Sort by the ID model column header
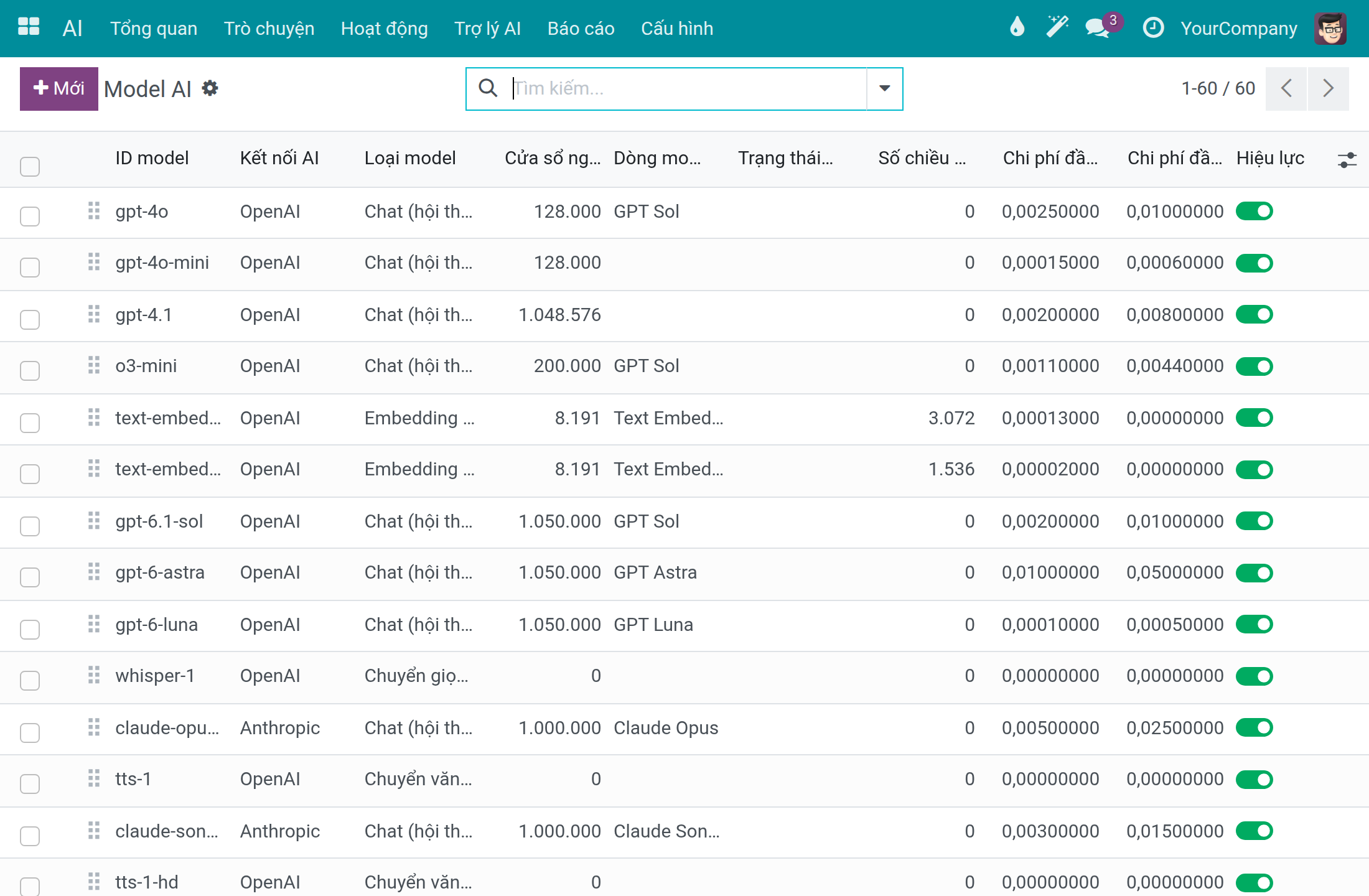This screenshot has height=896, width=1369. tap(152, 158)
